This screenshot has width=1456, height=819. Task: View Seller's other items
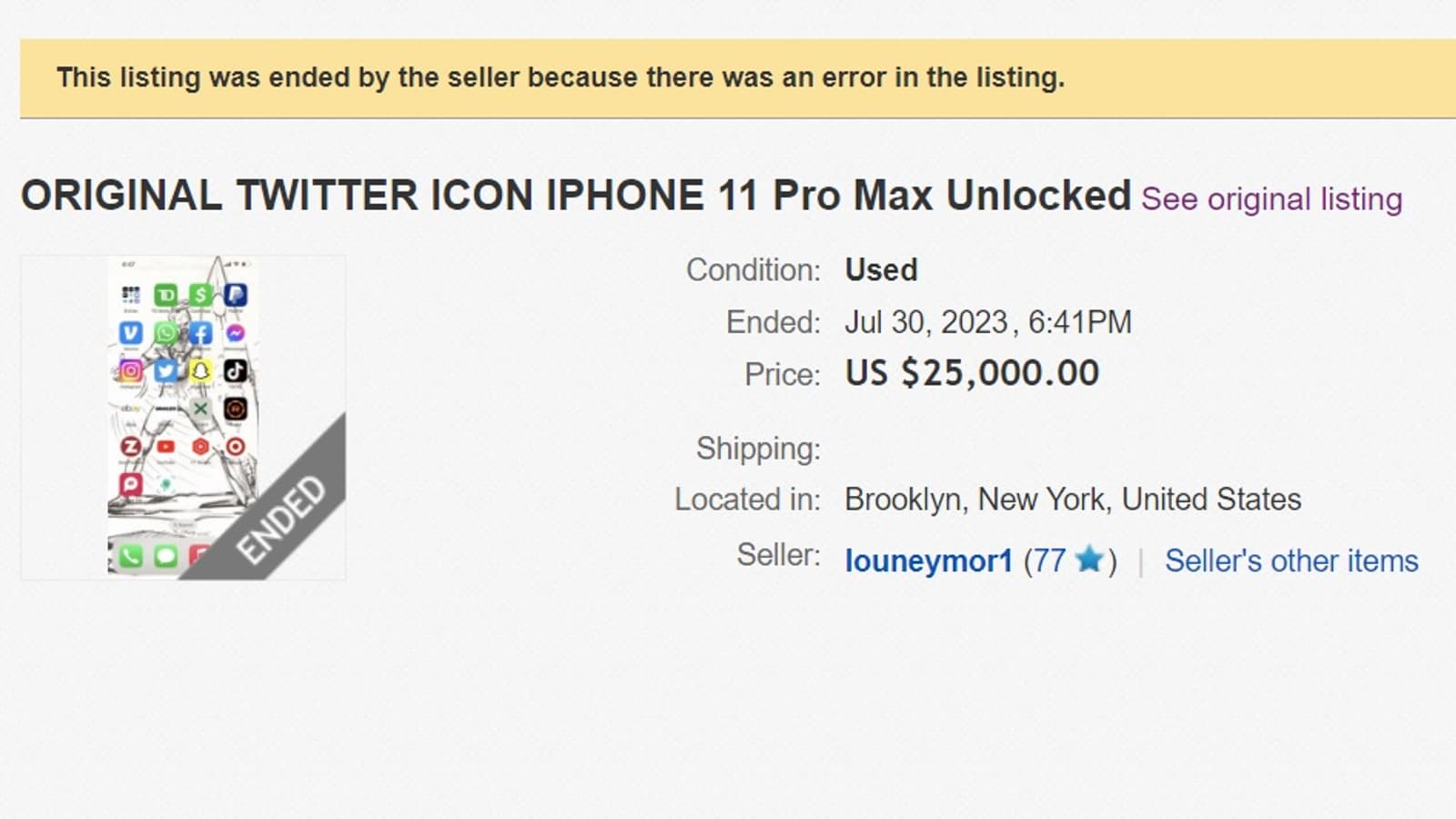click(x=1291, y=561)
